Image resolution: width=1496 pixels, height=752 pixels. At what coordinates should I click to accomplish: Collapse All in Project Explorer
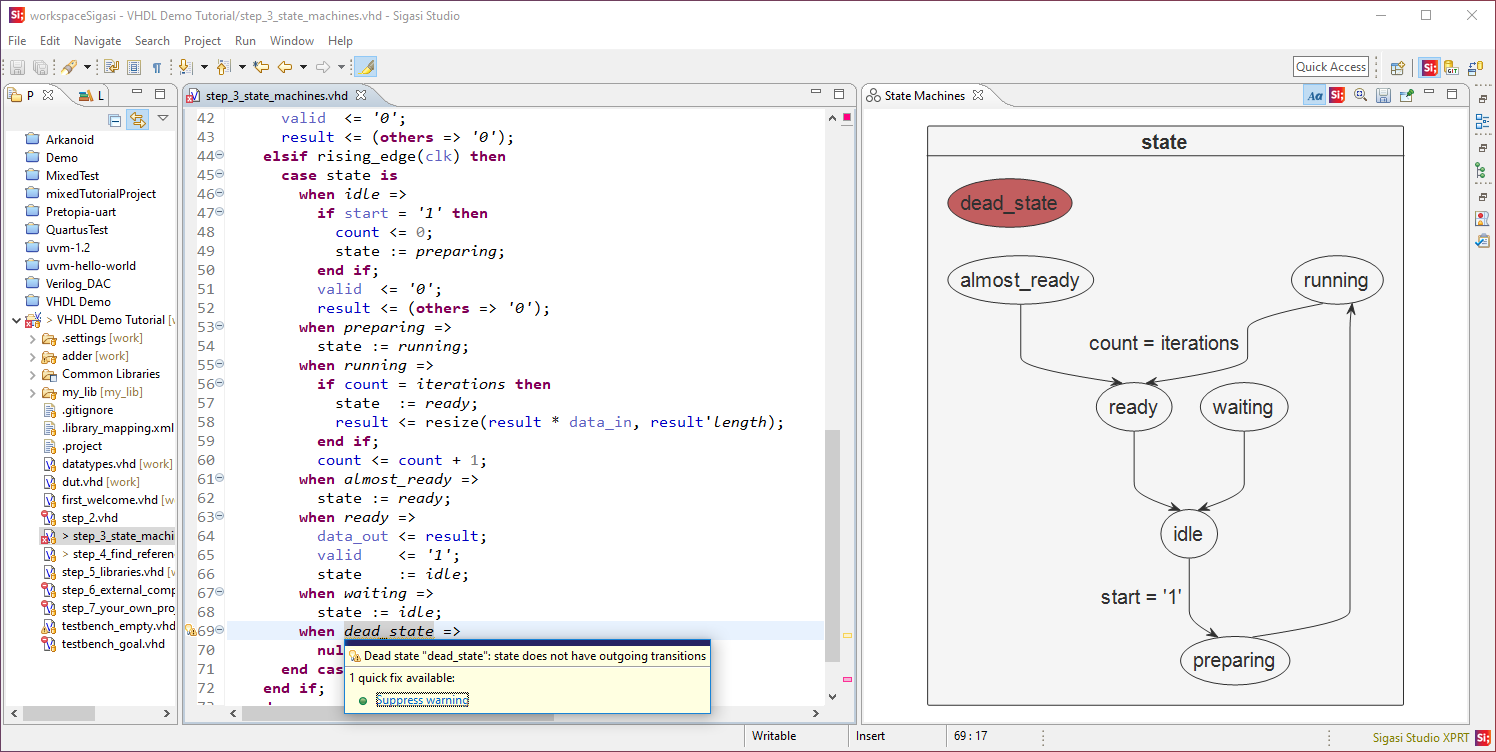(115, 120)
